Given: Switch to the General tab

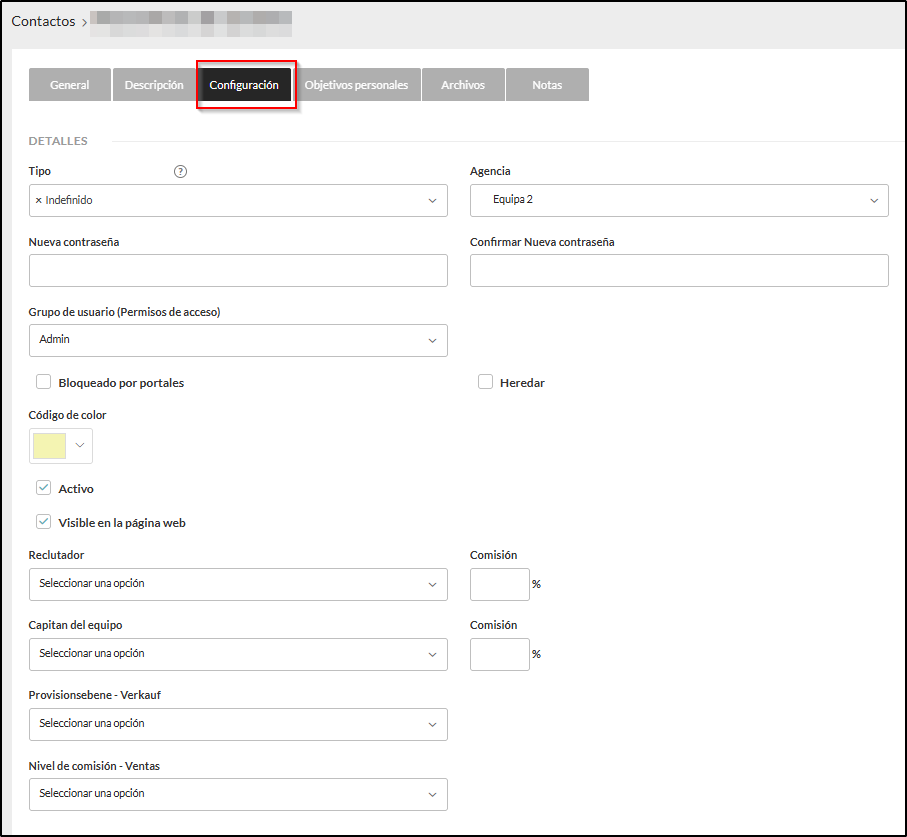Looking at the screenshot, I should (x=70, y=85).
